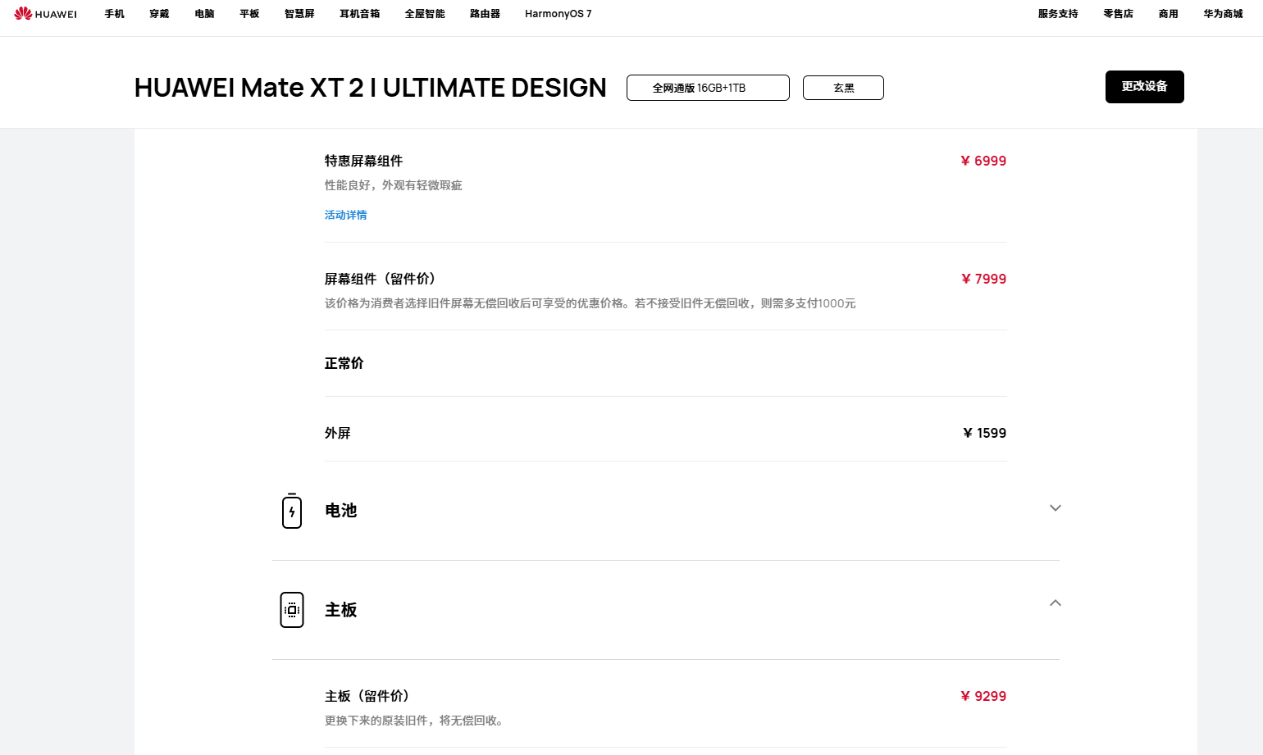
Task: Expand the 电池 section chevron
Action: point(1055,508)
